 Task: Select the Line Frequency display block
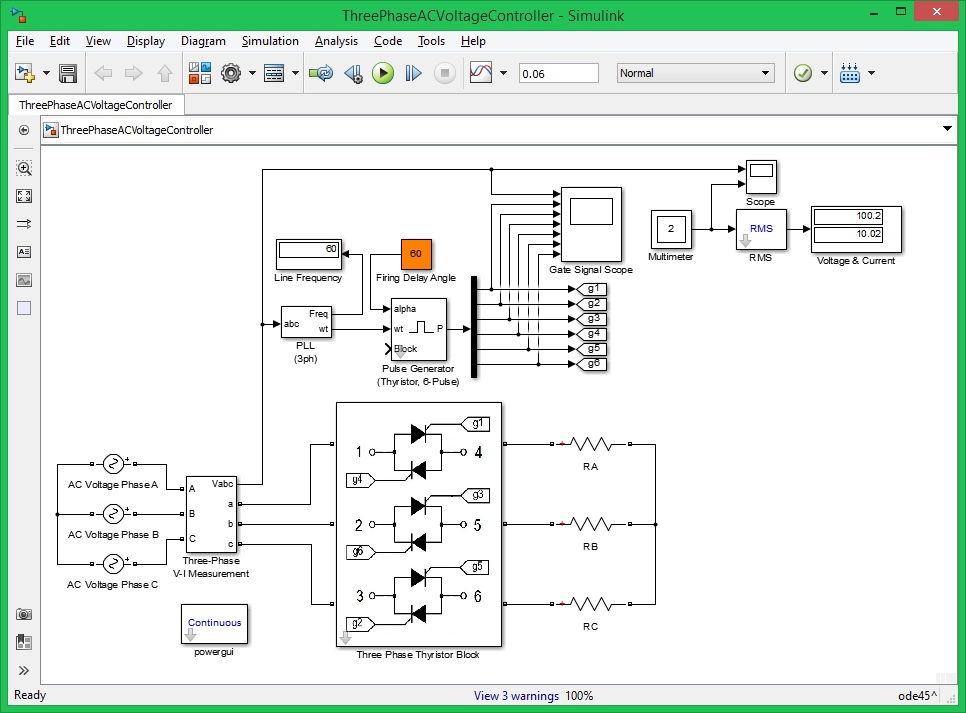[309, 254]
